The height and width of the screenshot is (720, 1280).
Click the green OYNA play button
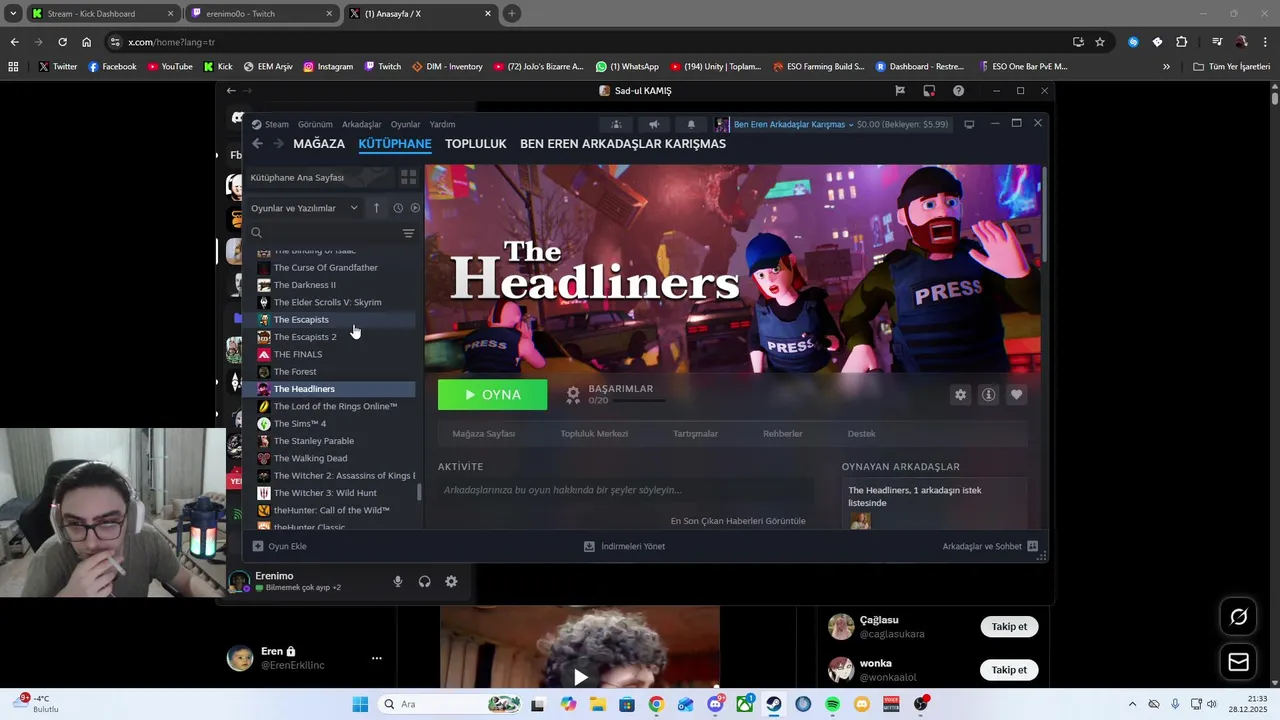click(x=493, y=395)
